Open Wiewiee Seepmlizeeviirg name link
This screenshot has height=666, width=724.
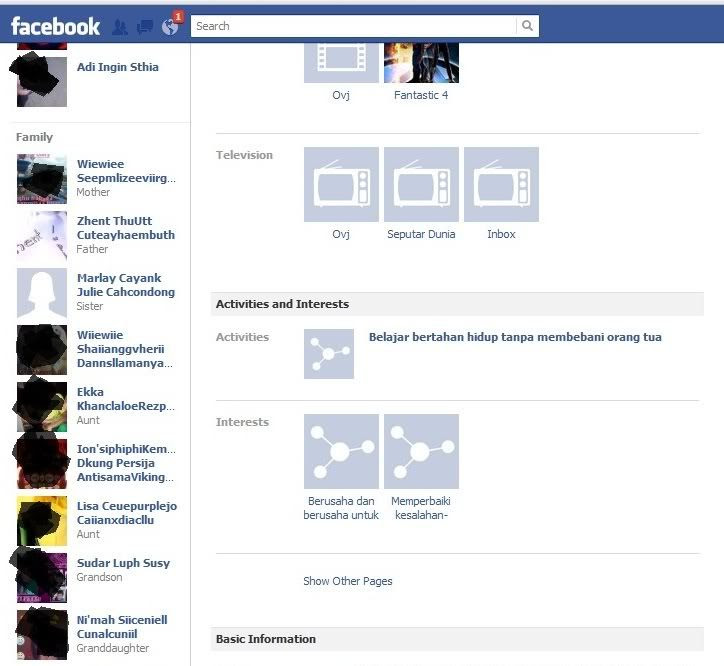(x=126, y=171)
